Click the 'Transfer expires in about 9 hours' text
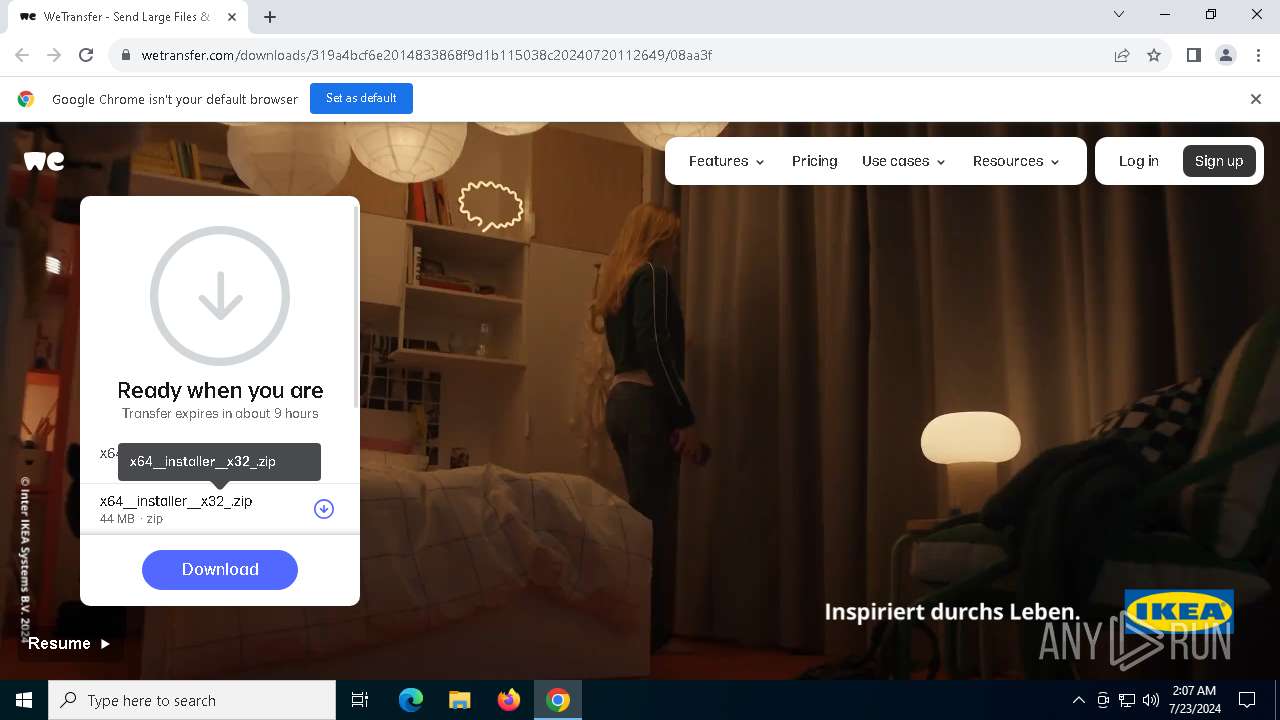The height and width of the screenshot is (720, 1280). tap(220, 413)
